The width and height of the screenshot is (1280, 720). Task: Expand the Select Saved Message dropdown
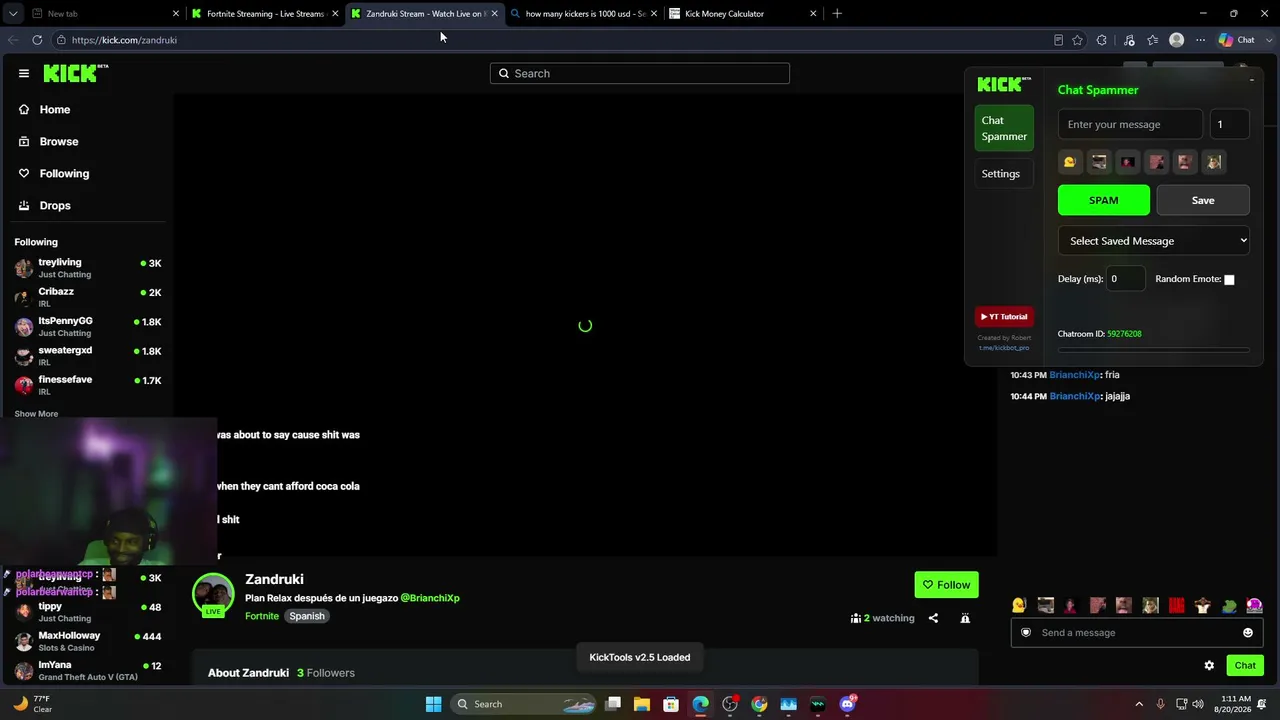click(1154, 241)
